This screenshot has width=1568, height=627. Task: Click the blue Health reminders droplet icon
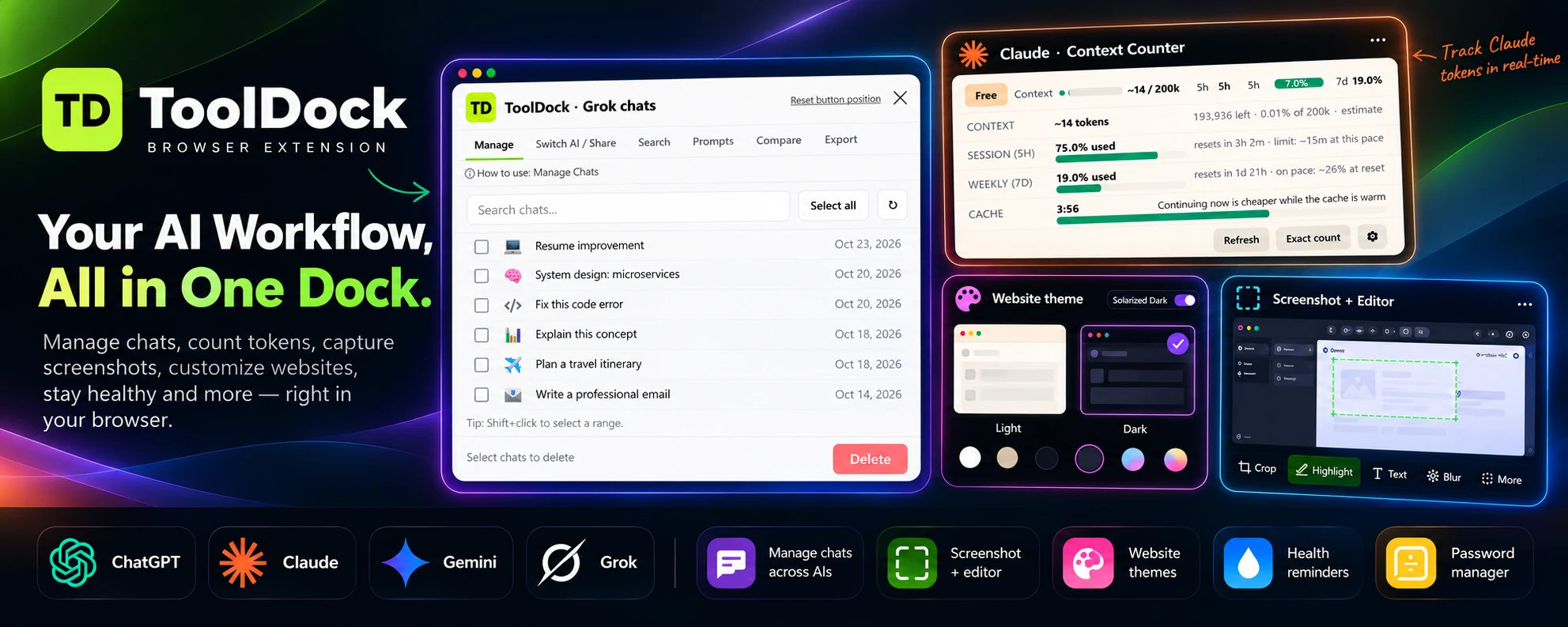1248,563
